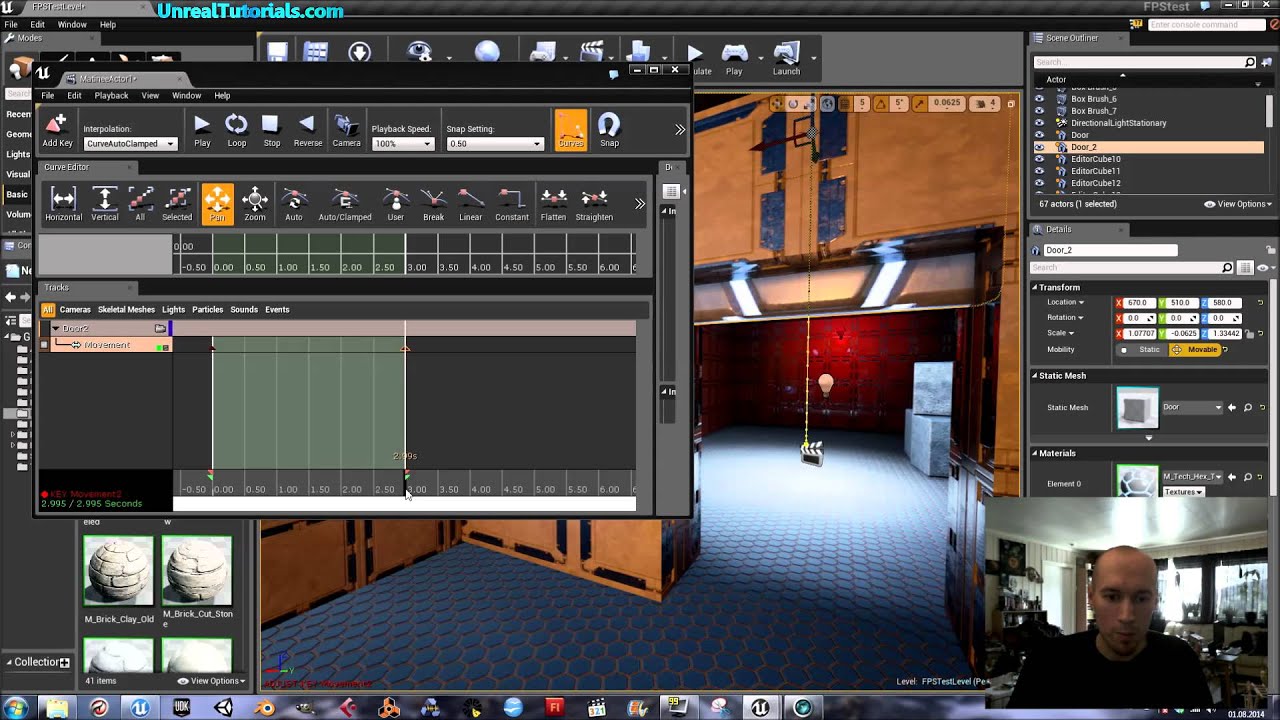The image size is (1280, 720).
Task: Select the Zoom mode in Curve Editor
Action: pos(255,204)
